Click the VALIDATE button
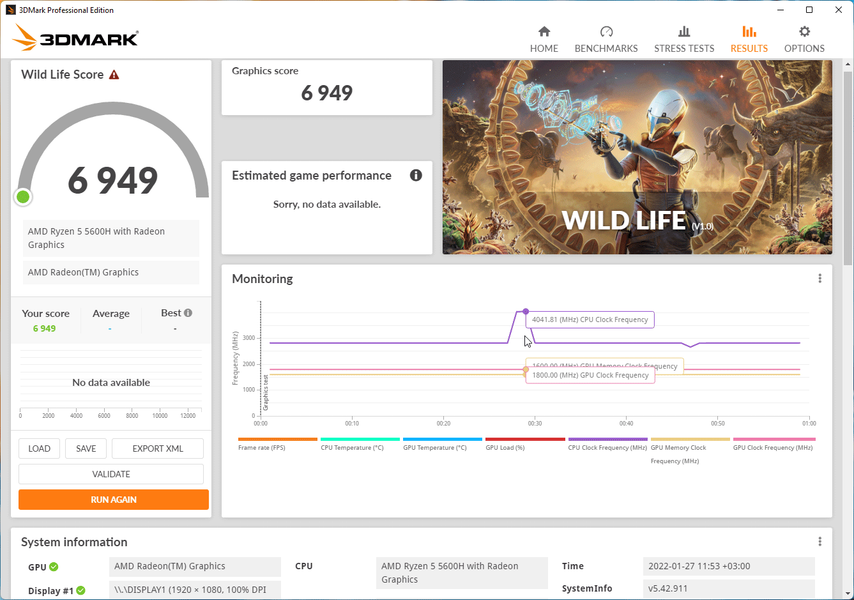This screenshot has height=600, width=854. [x=111, y=474]
